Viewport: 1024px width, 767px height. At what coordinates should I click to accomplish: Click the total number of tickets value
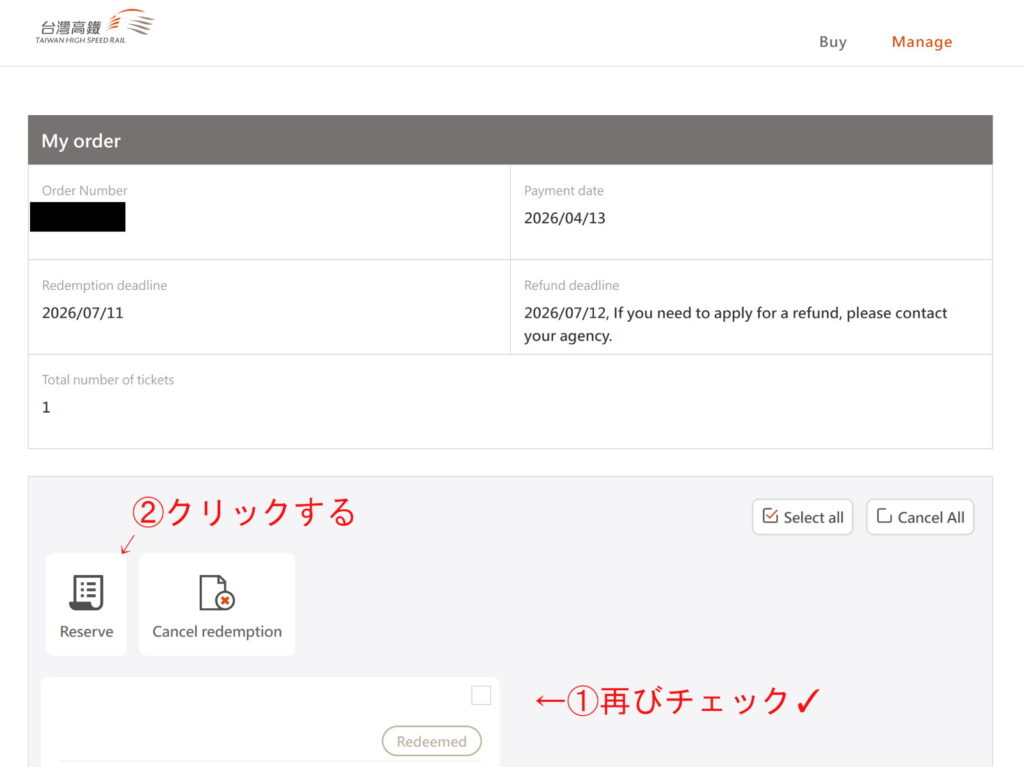pos(46,407)
